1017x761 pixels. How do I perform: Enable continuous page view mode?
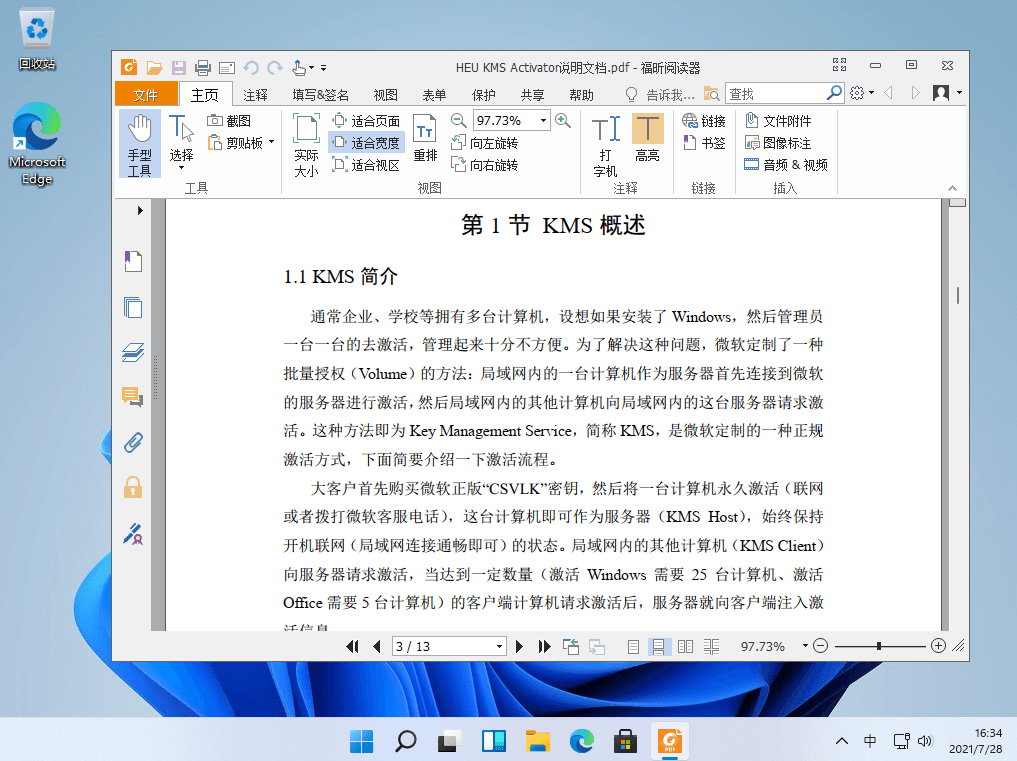[x=658, y=646]
